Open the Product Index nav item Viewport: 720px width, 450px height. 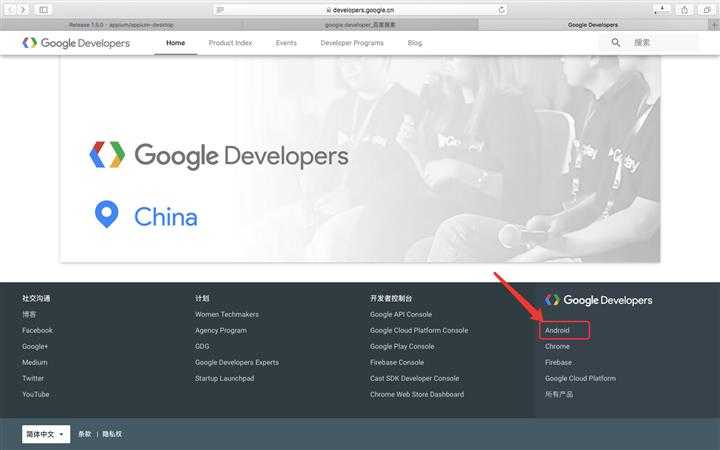tap(230, 43)
